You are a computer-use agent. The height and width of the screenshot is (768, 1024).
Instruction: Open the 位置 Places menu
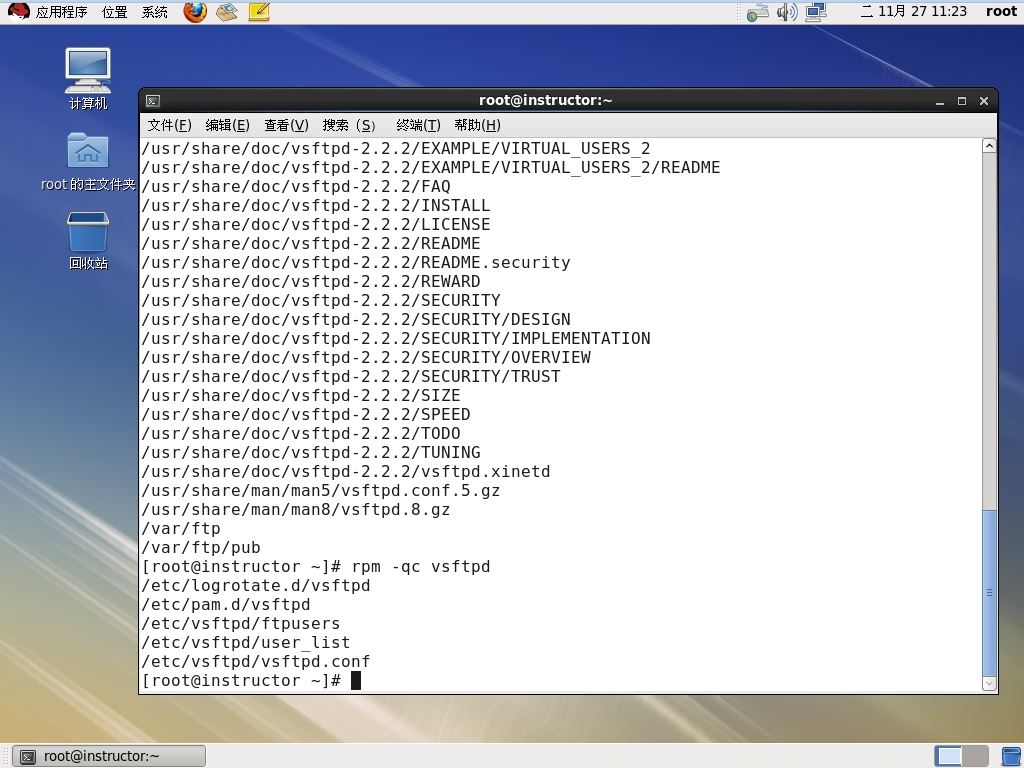[114, 12]
